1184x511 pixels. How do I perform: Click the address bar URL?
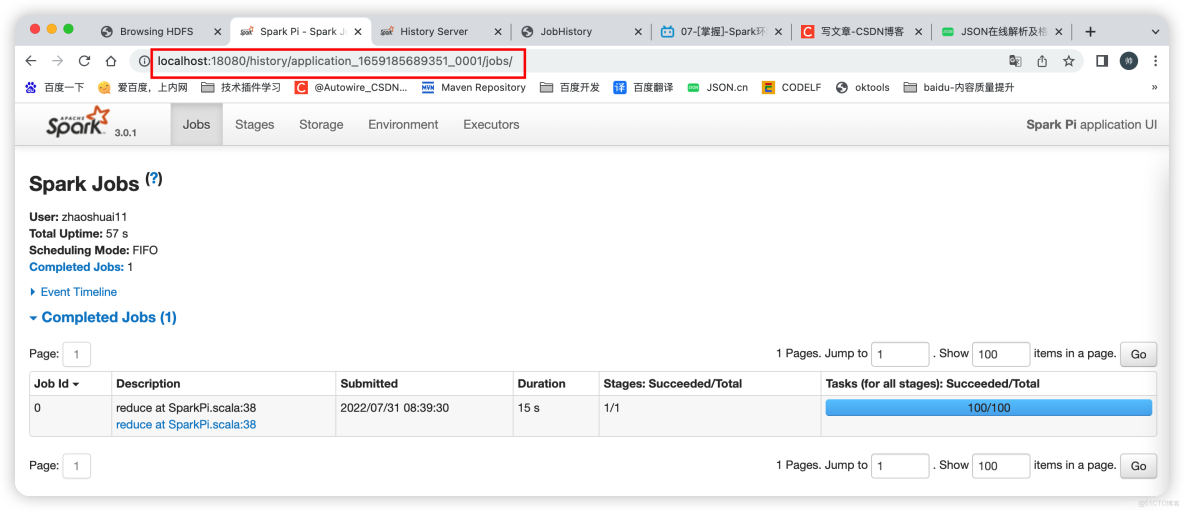click(335, 60)
